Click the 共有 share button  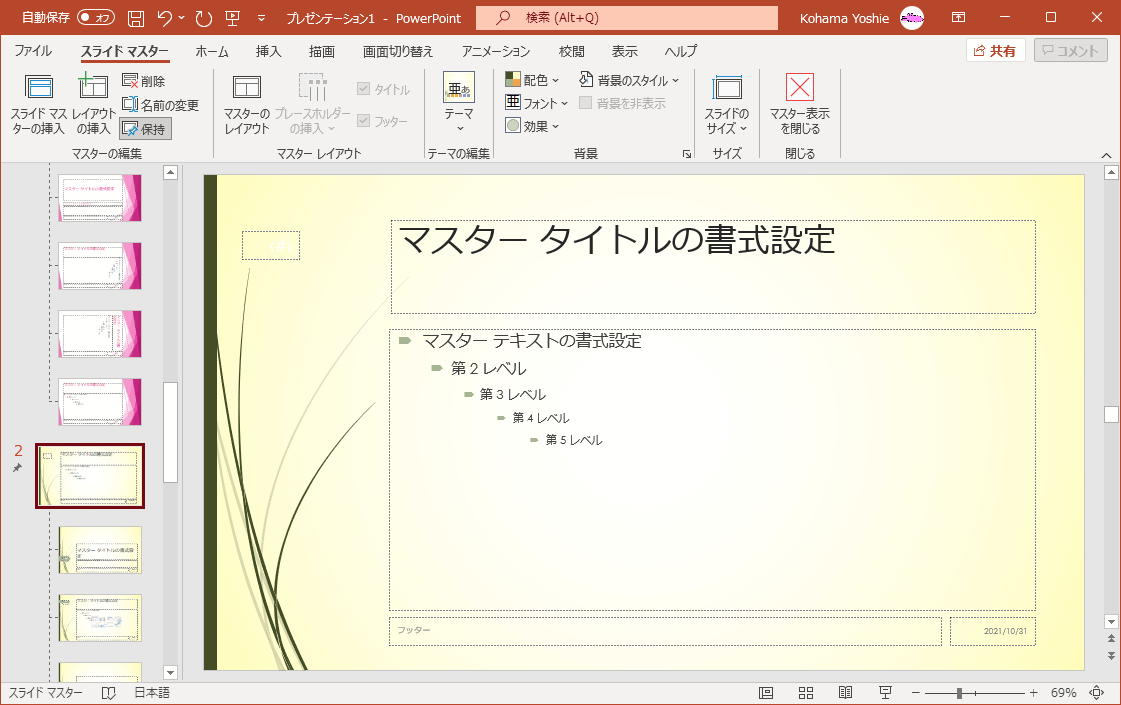(x=995, y=51)
